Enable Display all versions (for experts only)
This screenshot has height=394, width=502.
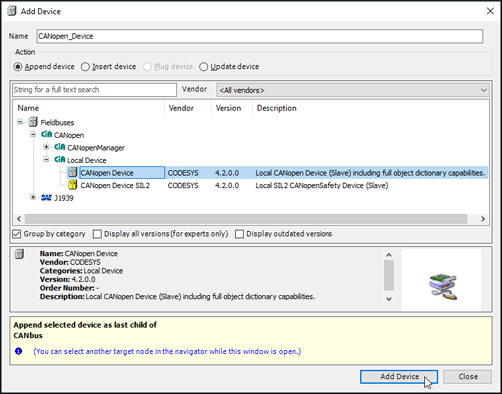pos(97,234)
